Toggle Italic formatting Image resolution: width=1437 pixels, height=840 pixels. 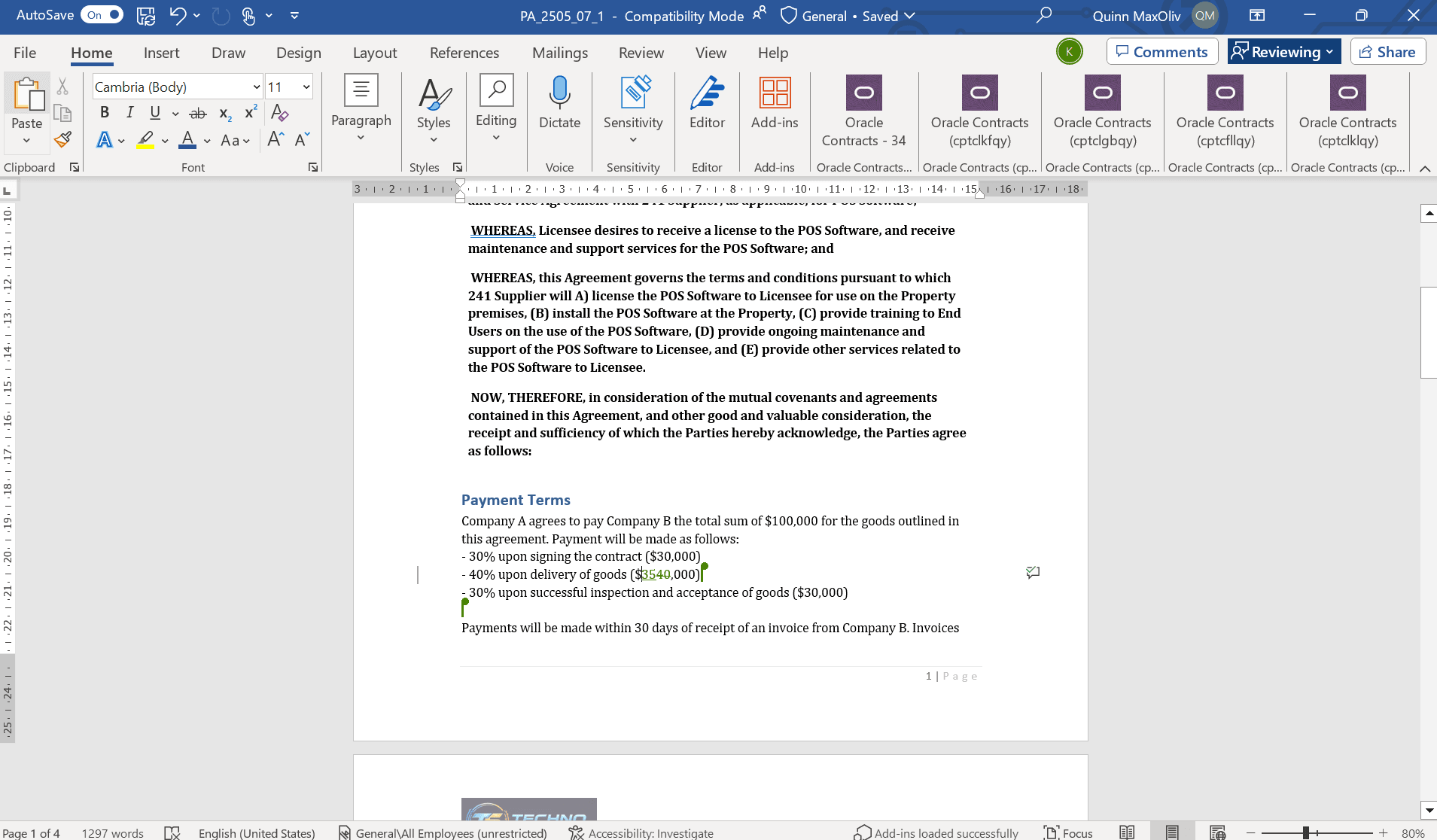pos(129,112)
